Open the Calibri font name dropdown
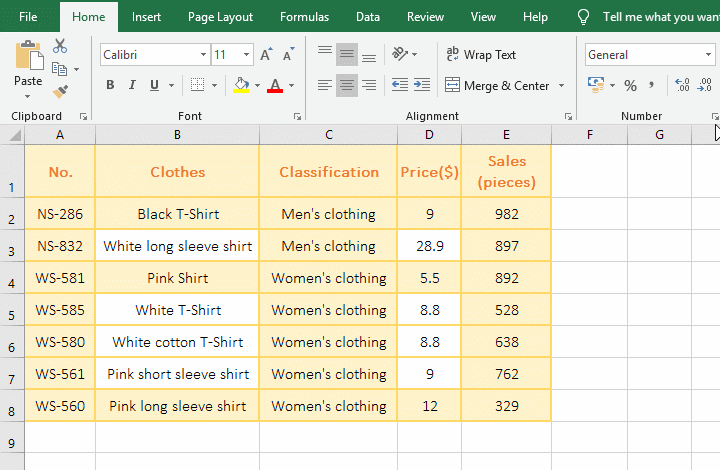This screenshot has width=720, height=470. point(203,55)
